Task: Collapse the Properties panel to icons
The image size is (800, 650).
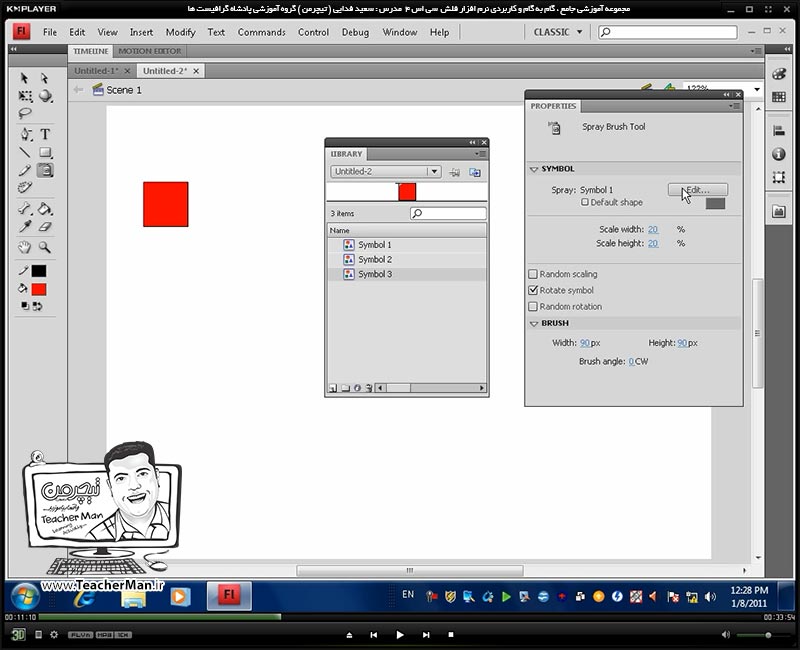Action: point(726,94)
